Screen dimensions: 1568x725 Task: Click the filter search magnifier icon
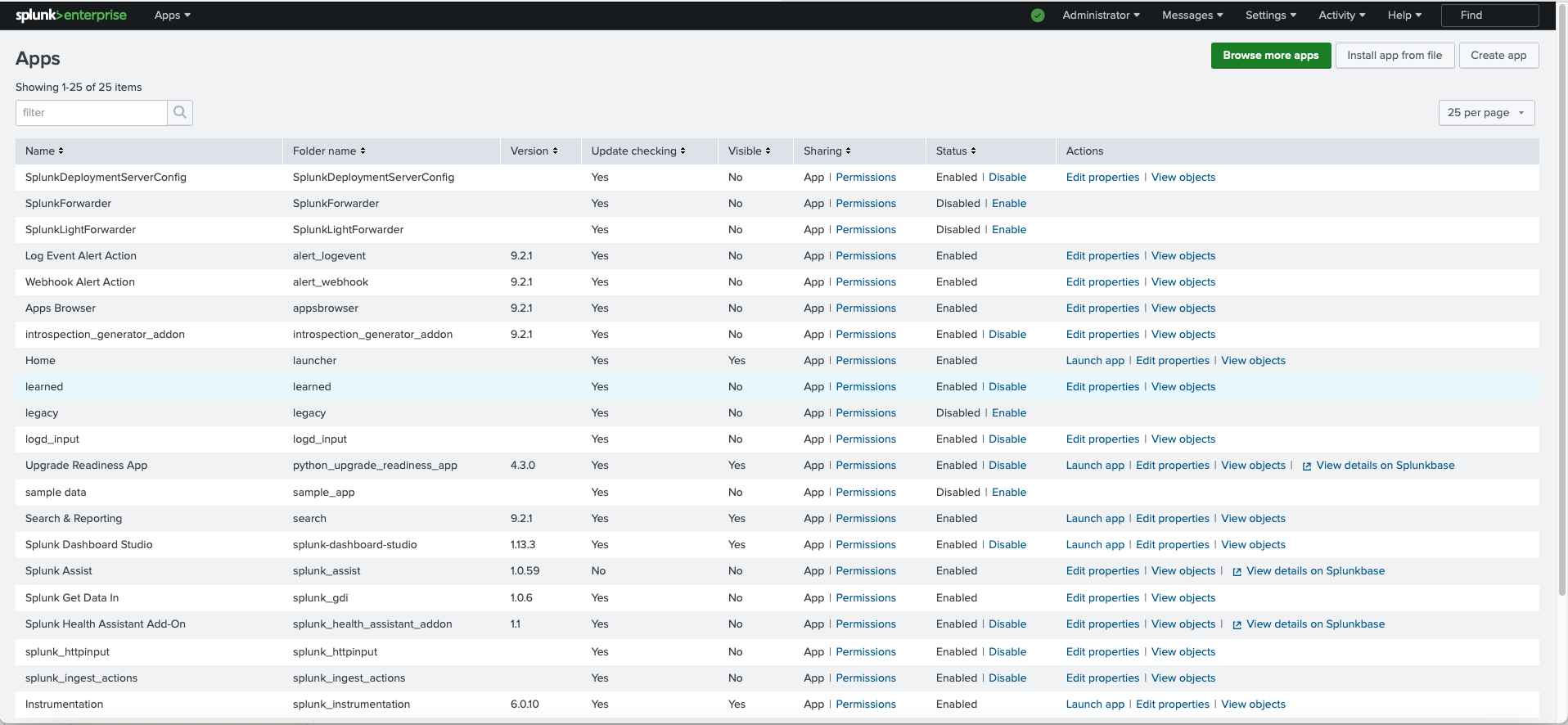point(180,112)
